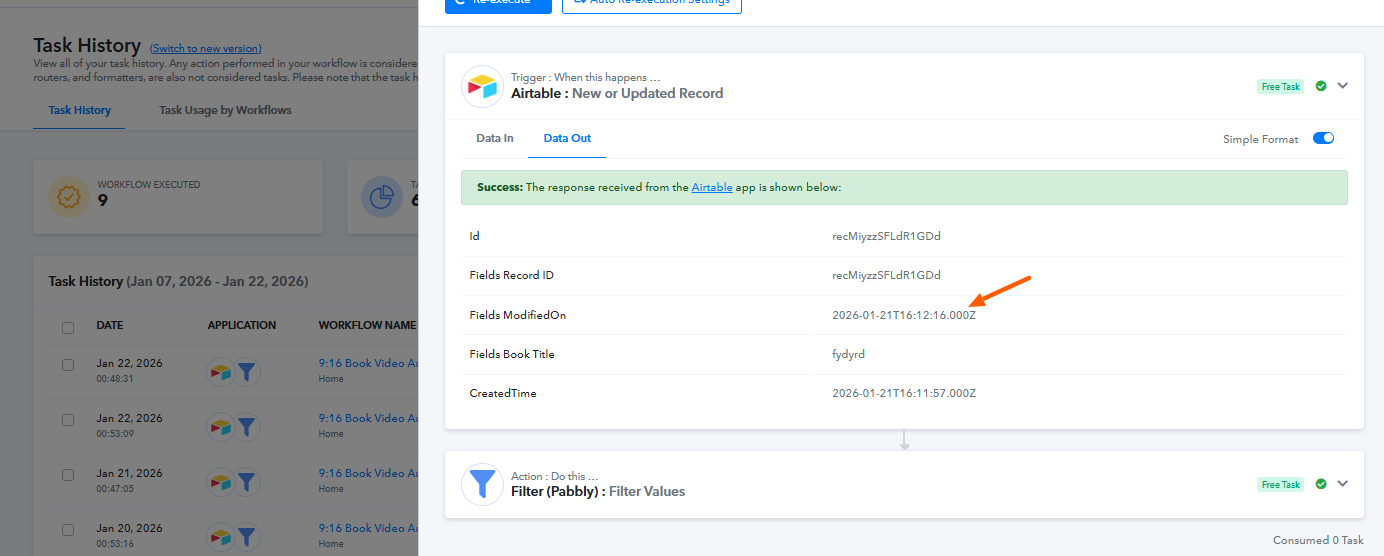The width and height of the screenshot is (1384, 556).
Task: Expand the Filter Values step chevron
Action: (1343, 484)
